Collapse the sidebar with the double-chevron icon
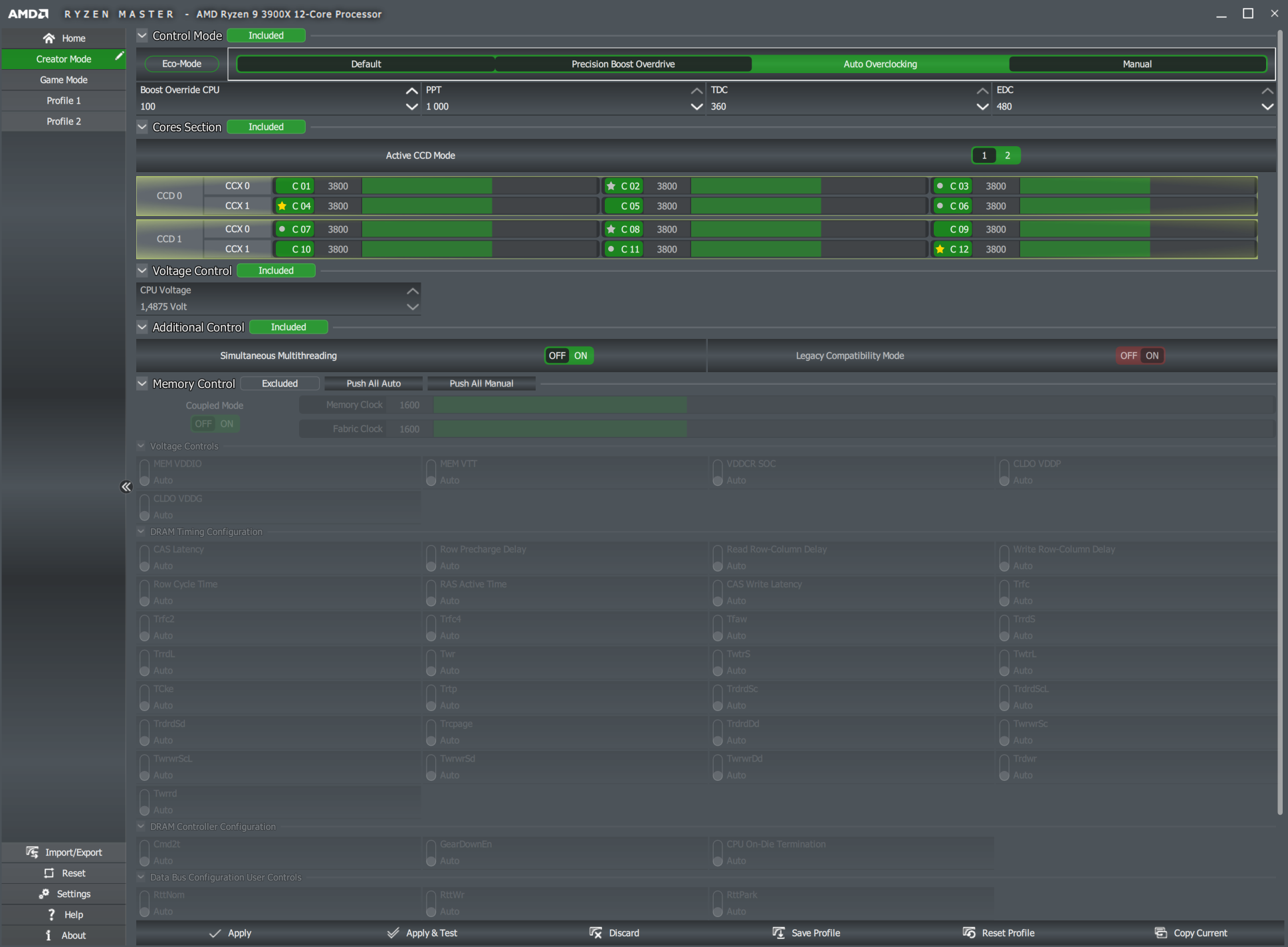This screenshot has height=947, width=1288. pyautogui.click(x=126, y=487)
